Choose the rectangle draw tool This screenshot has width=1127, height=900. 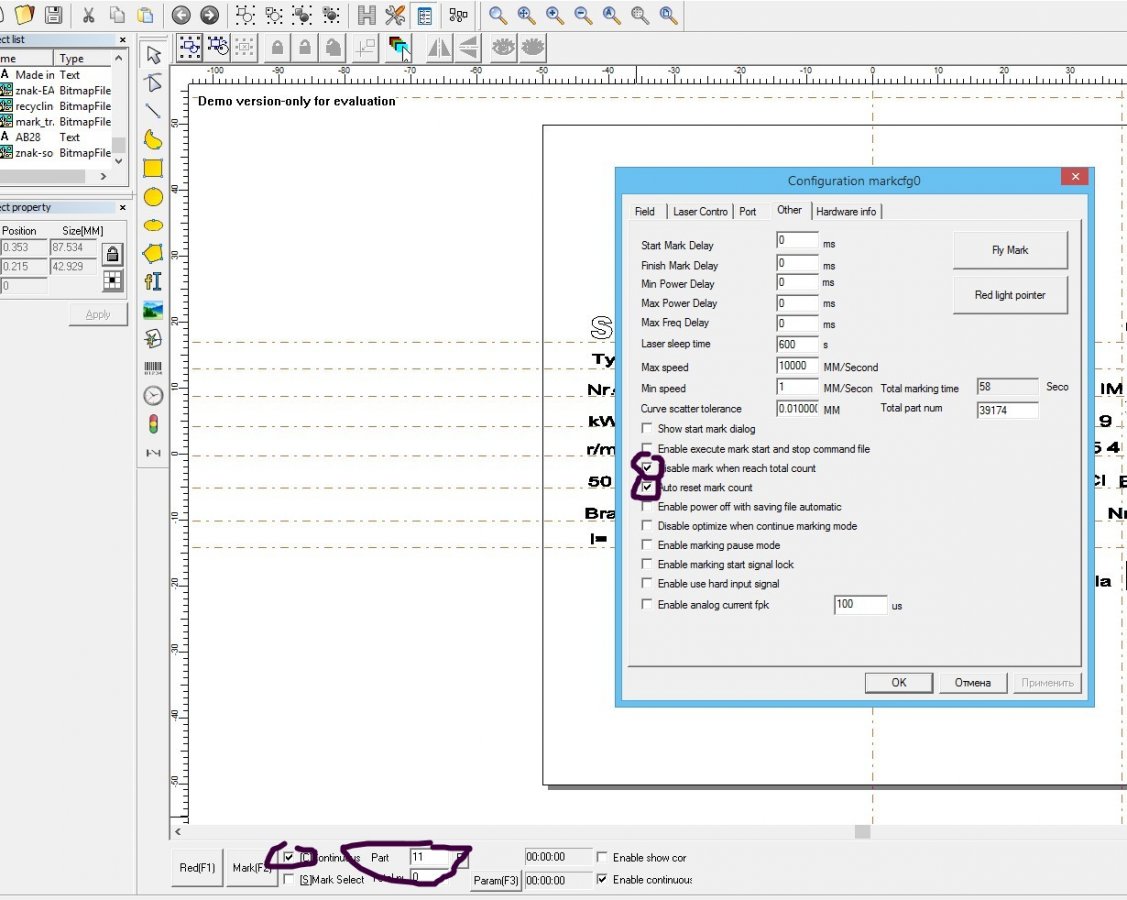pos(153,168)
